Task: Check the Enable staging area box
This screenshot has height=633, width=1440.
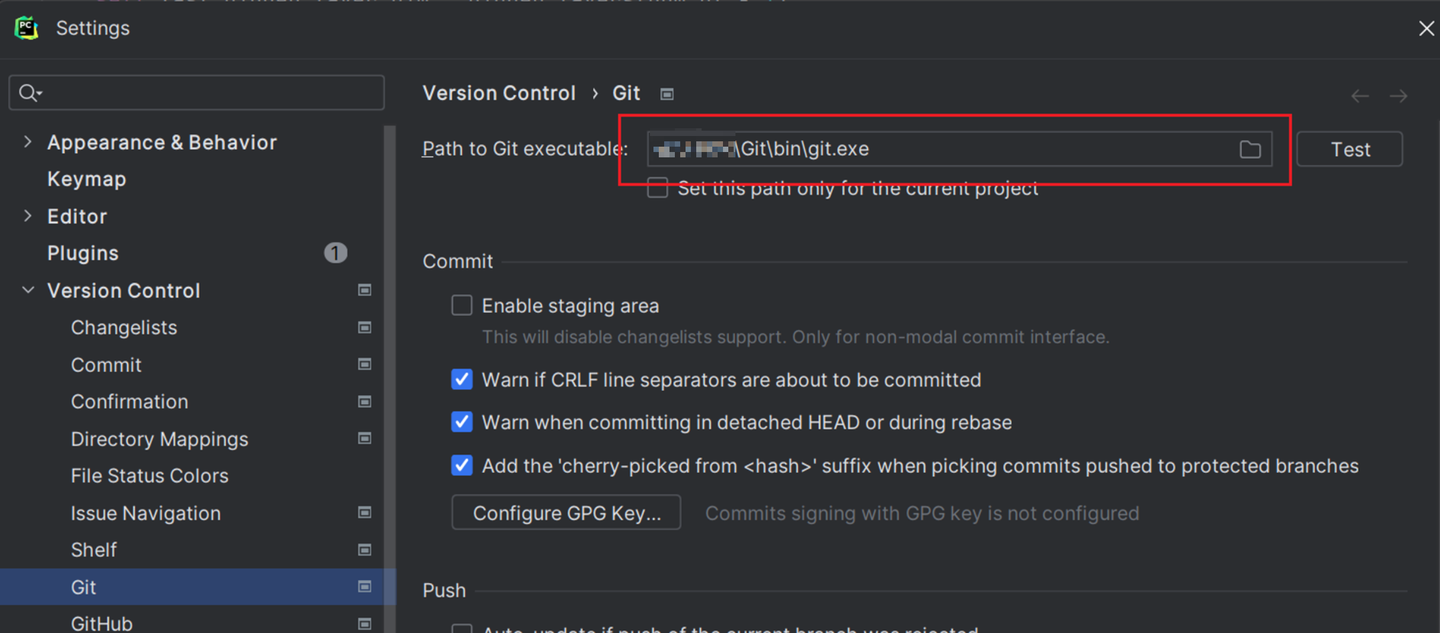Action: (x=462, y=306)
